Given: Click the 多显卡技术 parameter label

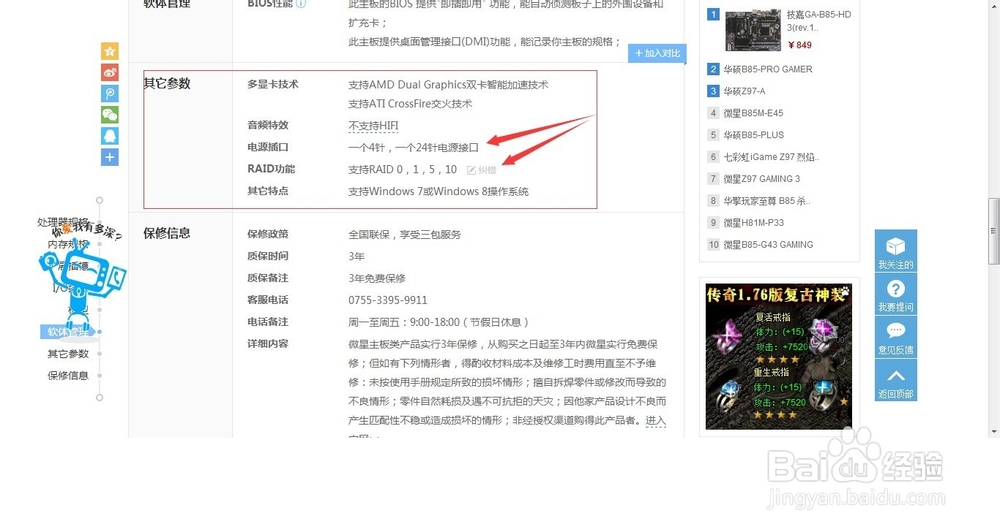Looking at the screenshot, I should point(273,84).
